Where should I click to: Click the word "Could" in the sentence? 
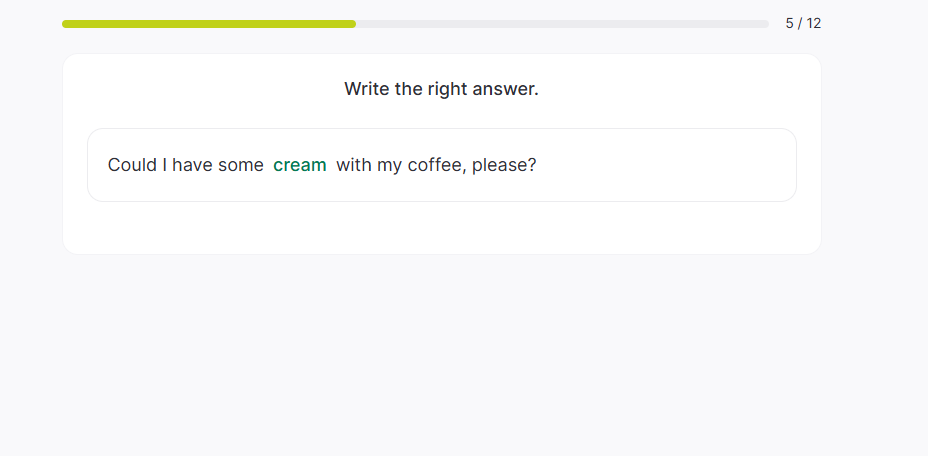pos(132,165)
